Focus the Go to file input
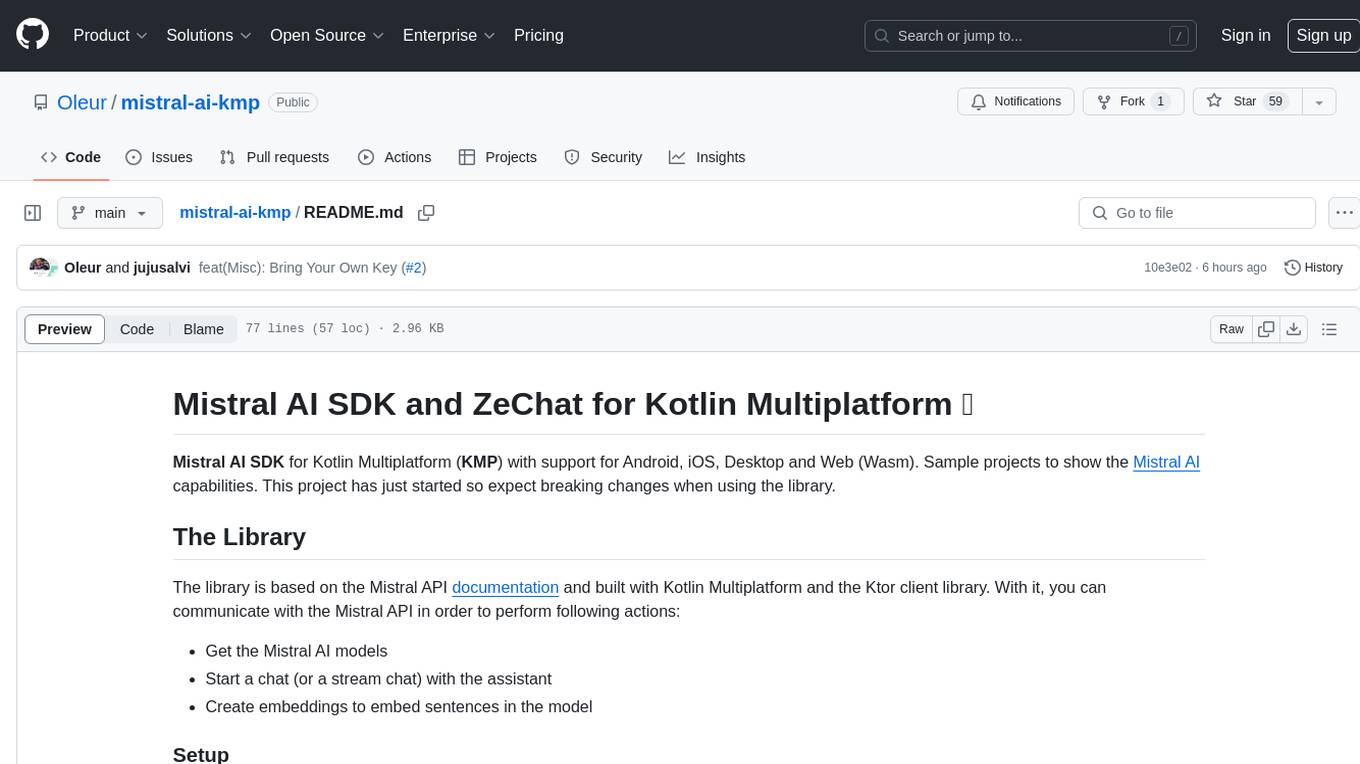This screenshot has height=764, width=1360. (1197, 213)
